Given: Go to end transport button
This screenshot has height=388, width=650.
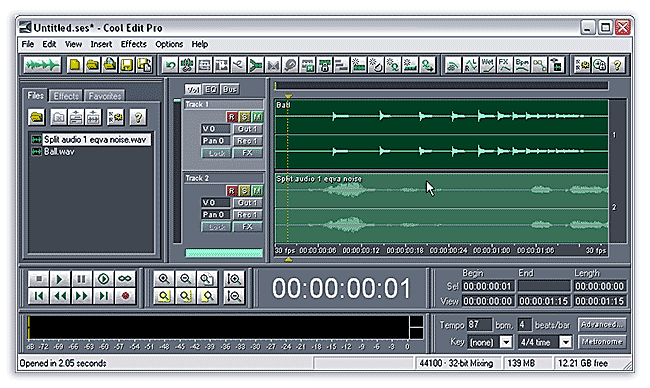Looking at the screenshot, I should [x=103, y=296].
